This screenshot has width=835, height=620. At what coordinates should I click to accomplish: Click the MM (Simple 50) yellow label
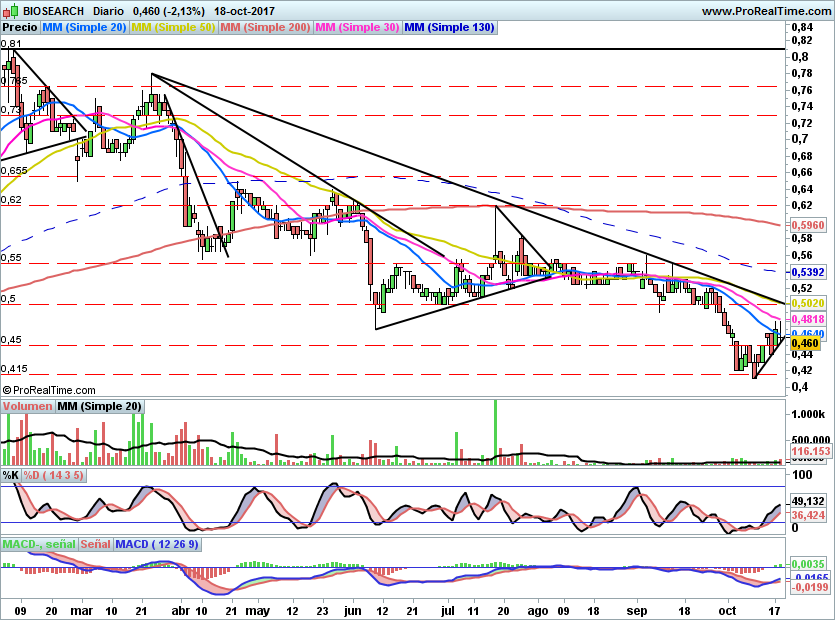click(x=173, y=27)
